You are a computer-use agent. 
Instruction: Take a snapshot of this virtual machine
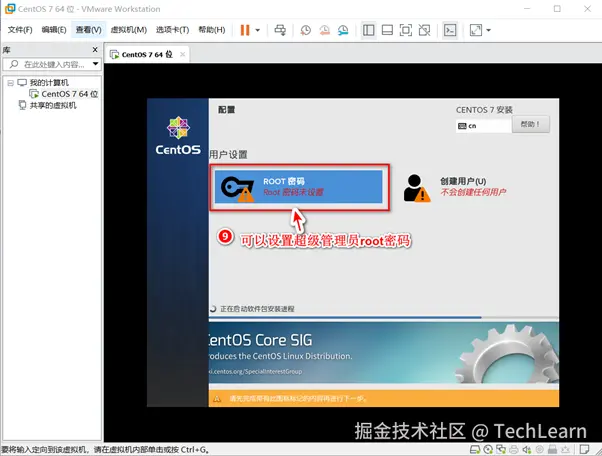point(306,30)
